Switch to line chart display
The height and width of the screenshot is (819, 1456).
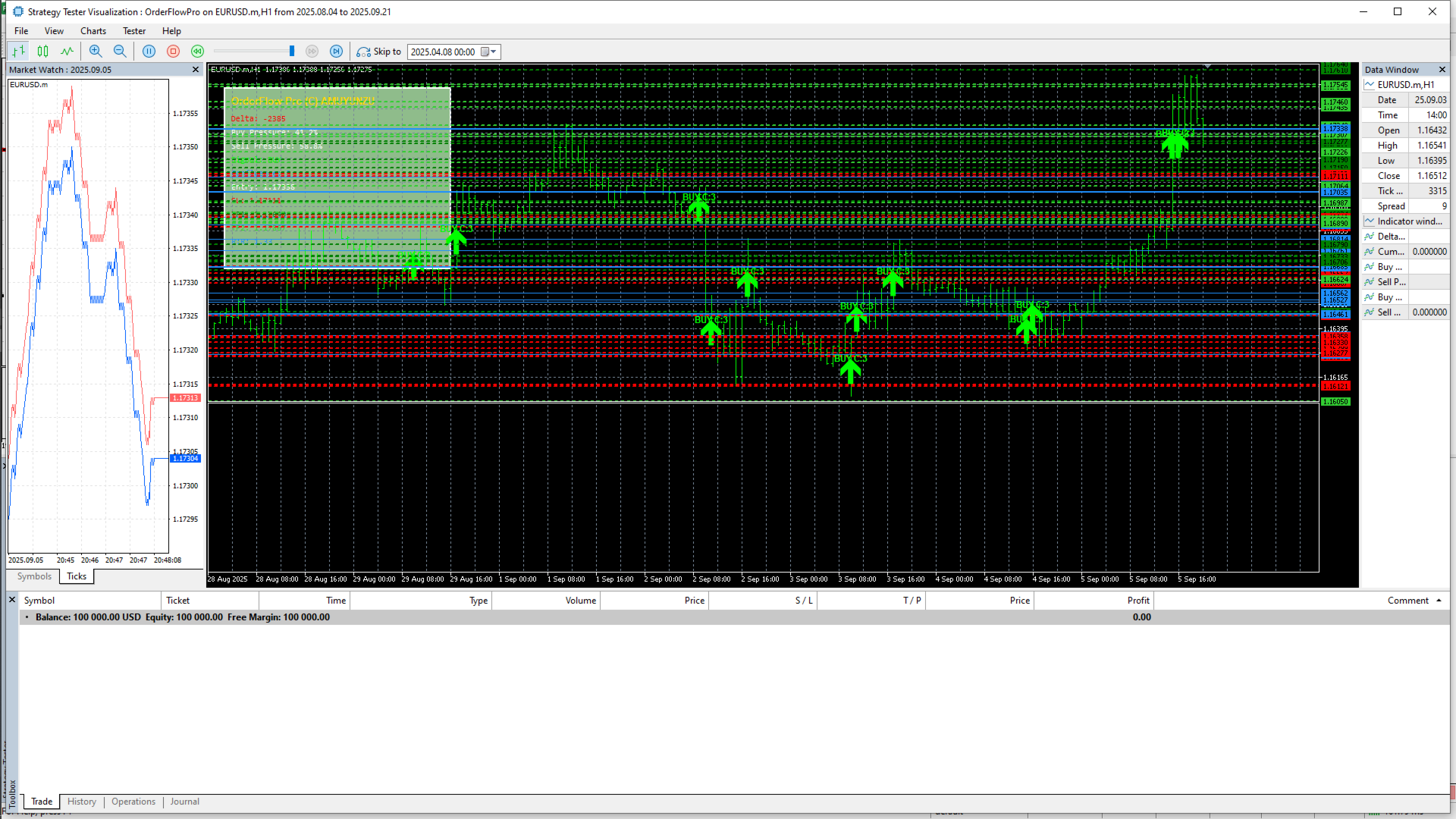pos(67,52)
